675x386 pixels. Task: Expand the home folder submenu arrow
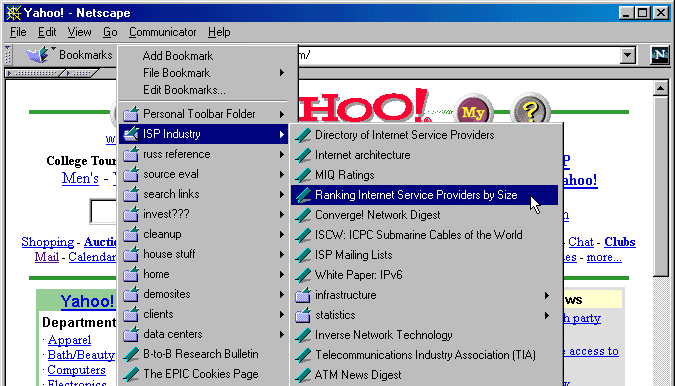282,274
